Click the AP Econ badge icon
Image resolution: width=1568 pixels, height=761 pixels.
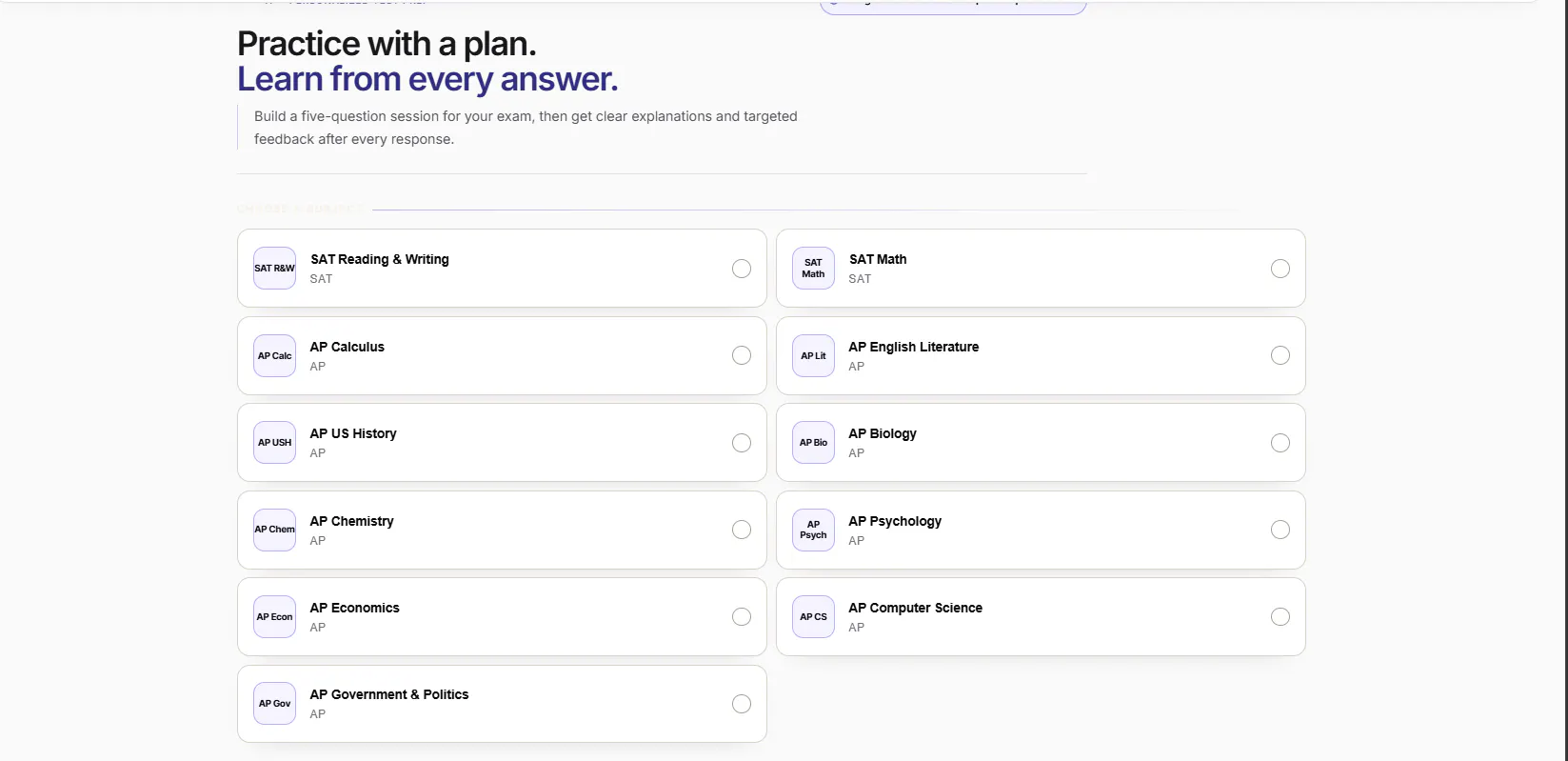274,617
